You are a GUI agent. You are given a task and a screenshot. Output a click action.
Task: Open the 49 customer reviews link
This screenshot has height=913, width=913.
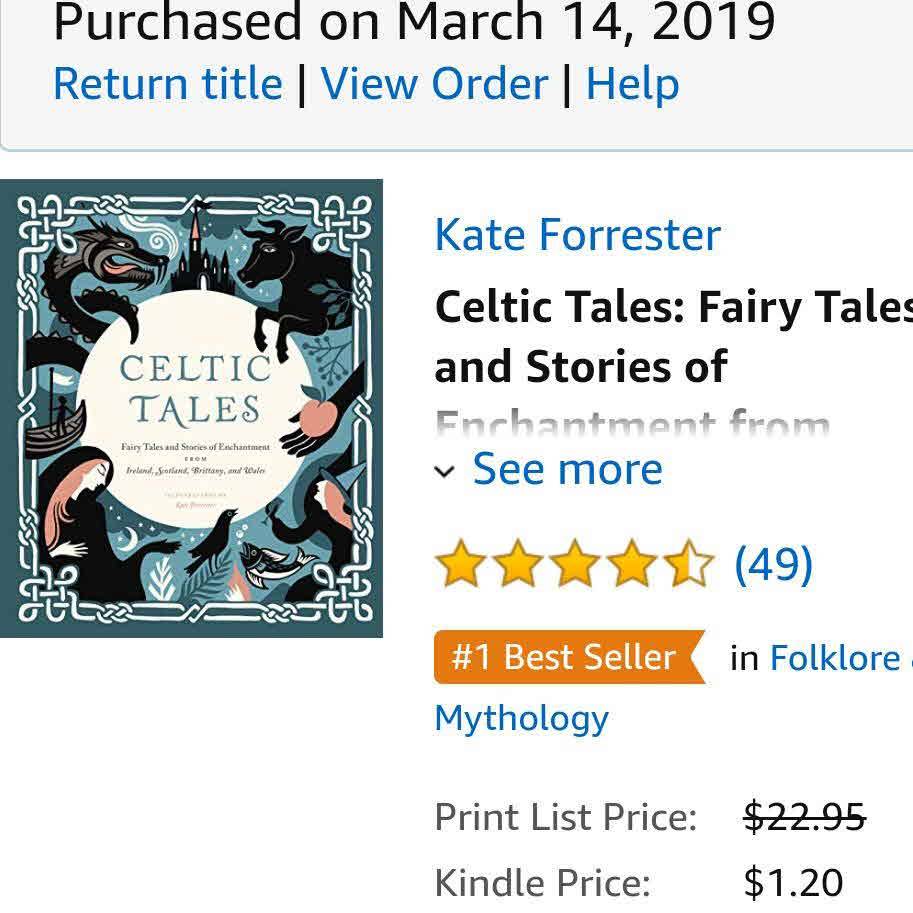773,565
